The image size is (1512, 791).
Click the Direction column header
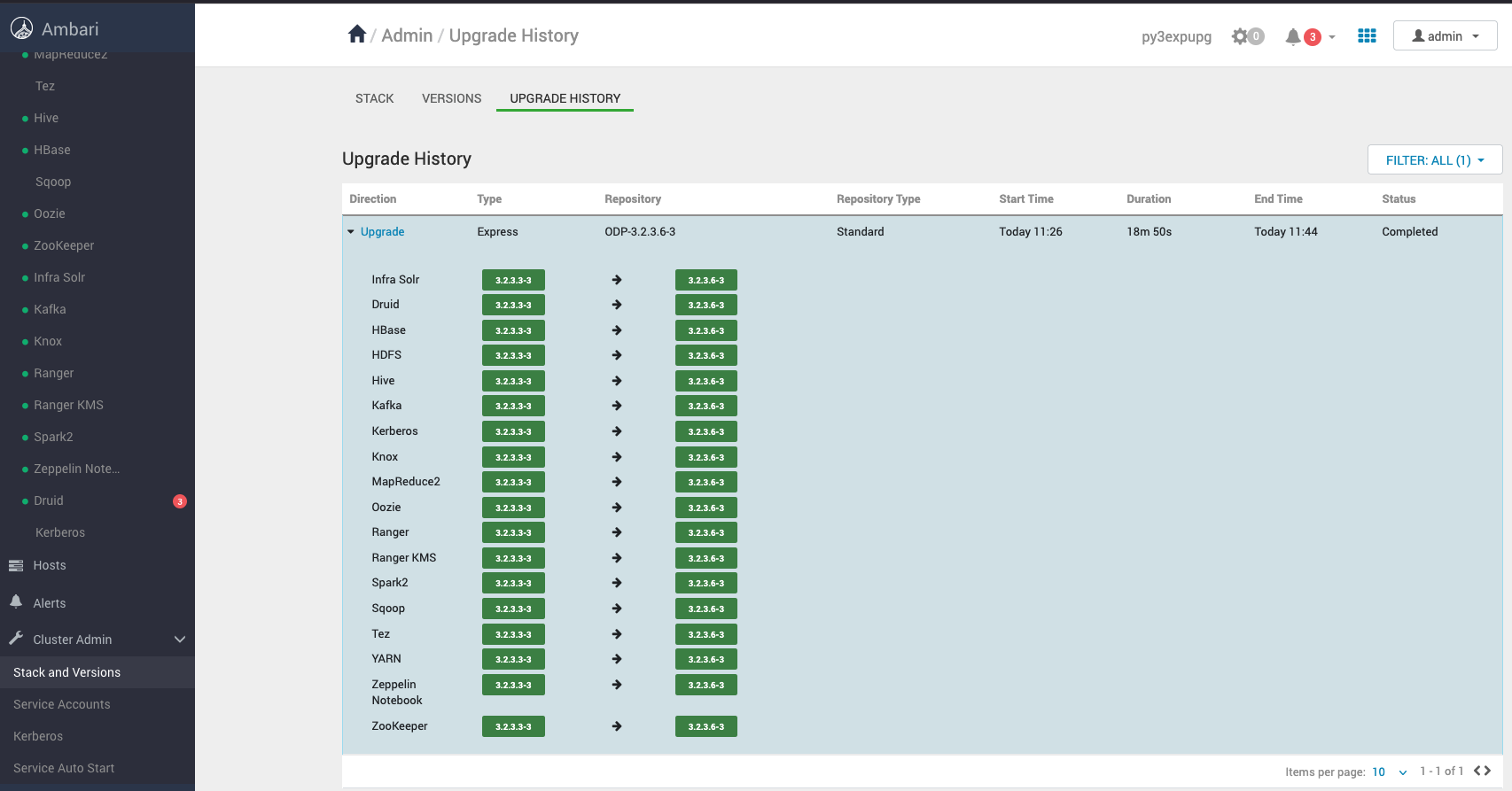pyautogui.click(x=373, y=199)
